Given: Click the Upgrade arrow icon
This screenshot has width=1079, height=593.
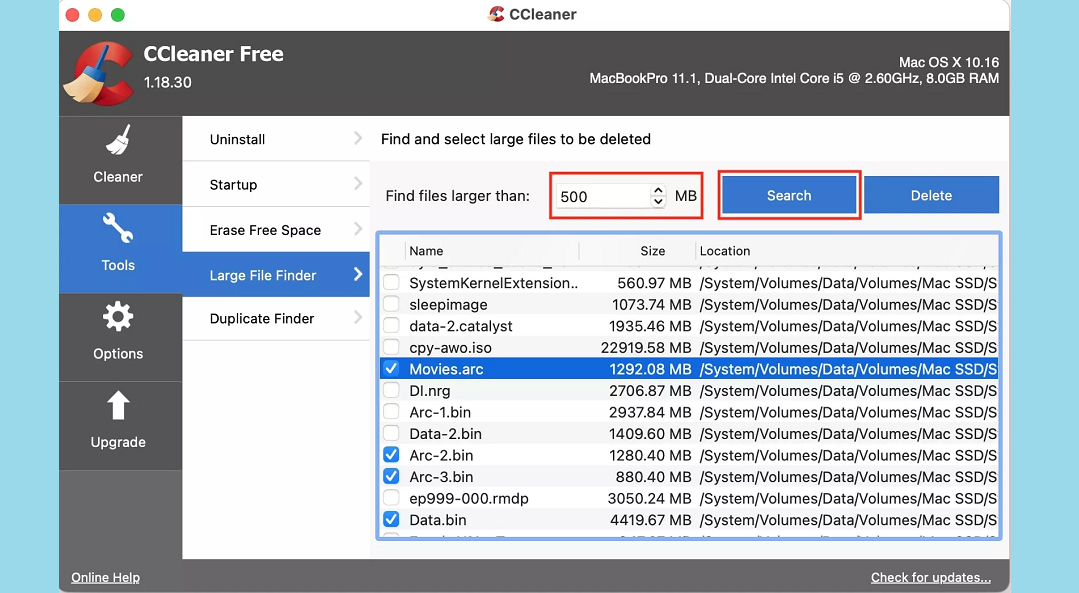Looking at the screenshot, I should pos(118,405).
